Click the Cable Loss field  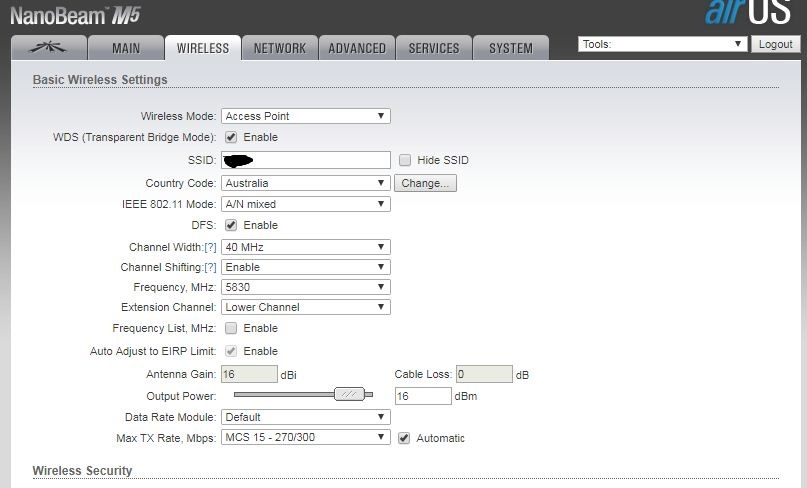484,374
